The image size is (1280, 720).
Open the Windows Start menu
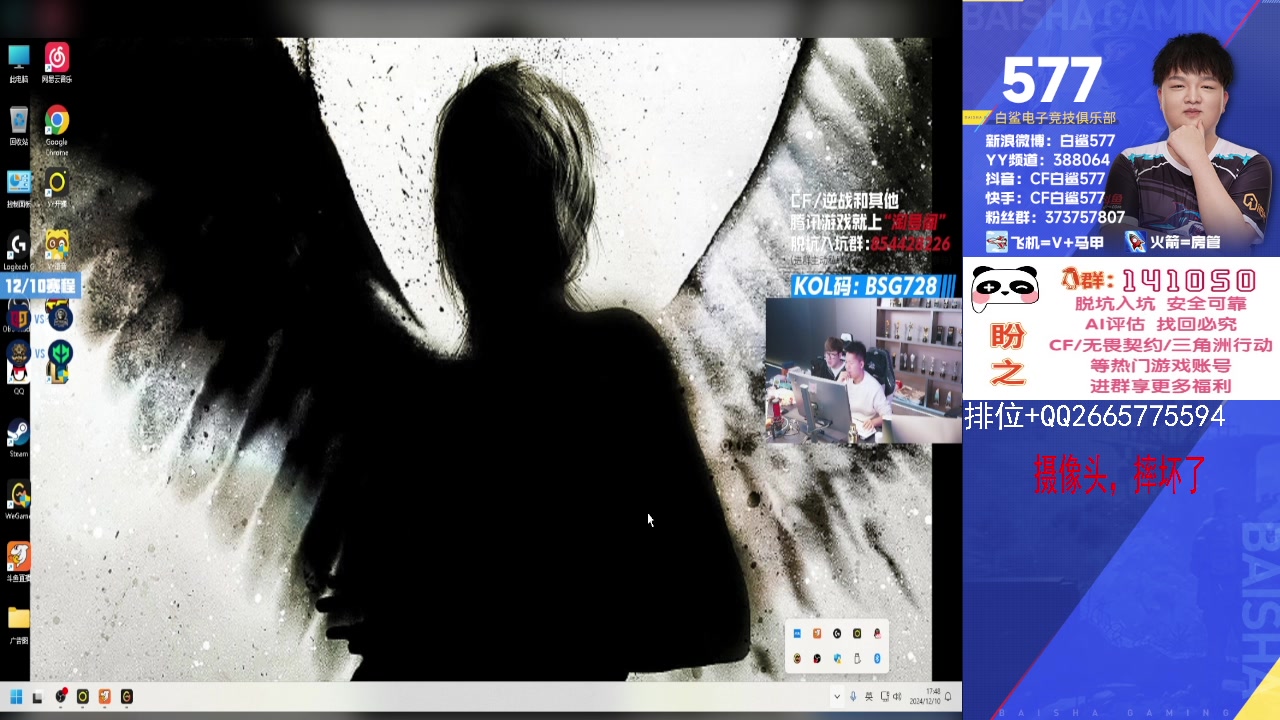coord(16,696)
